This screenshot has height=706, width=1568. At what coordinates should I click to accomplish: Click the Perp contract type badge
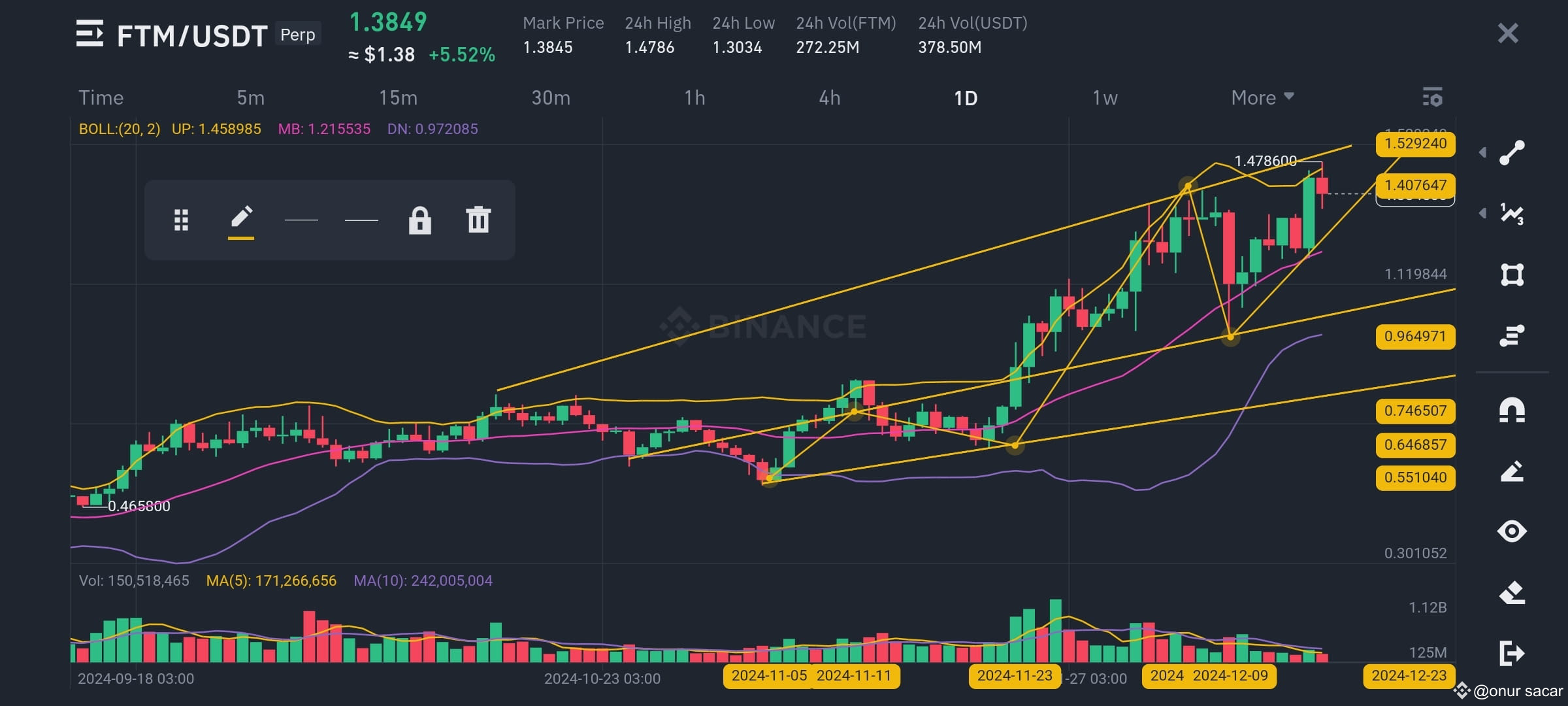pos(298,35)
